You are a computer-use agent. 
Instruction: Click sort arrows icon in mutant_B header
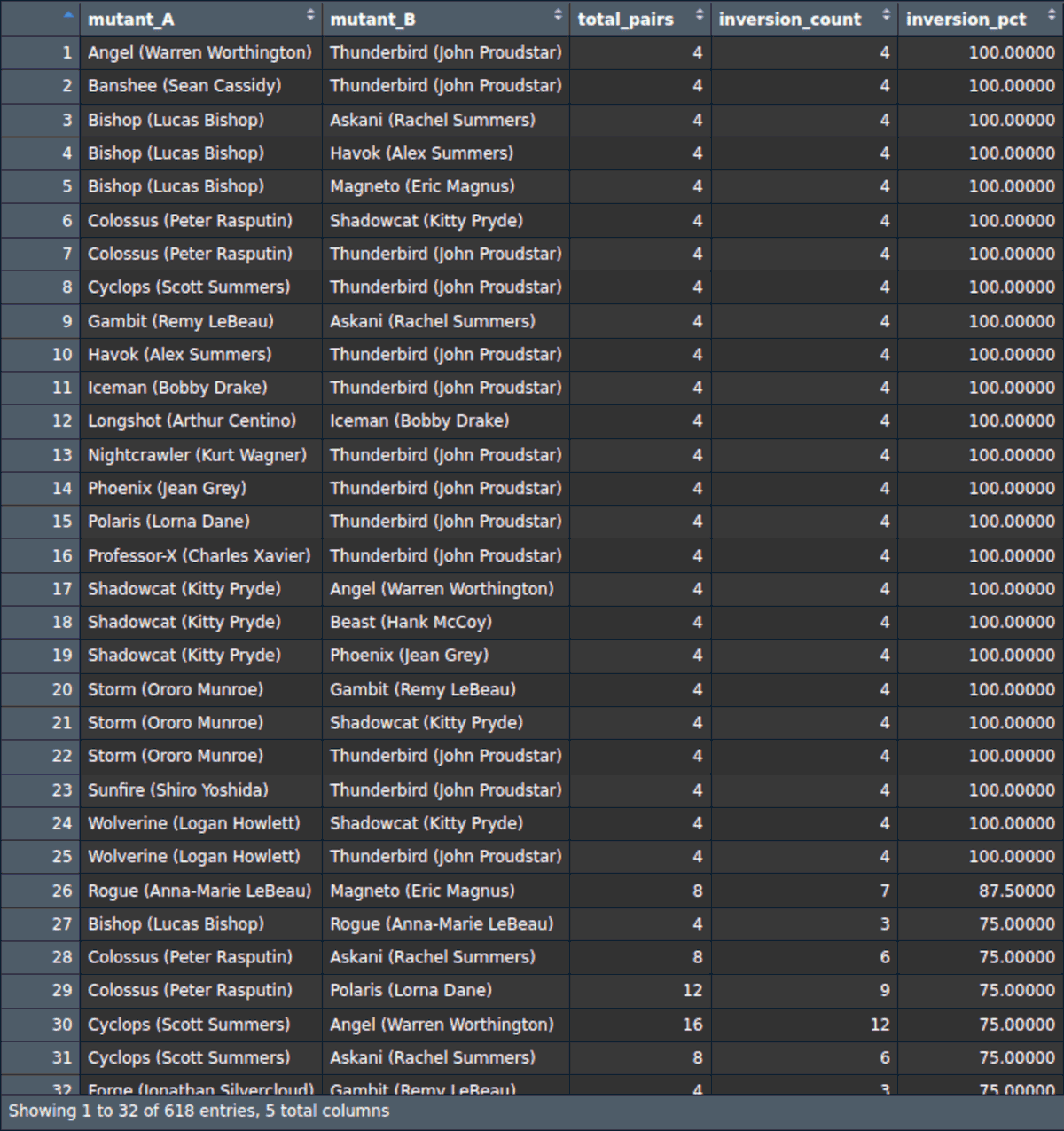click(x=558, y=15)
